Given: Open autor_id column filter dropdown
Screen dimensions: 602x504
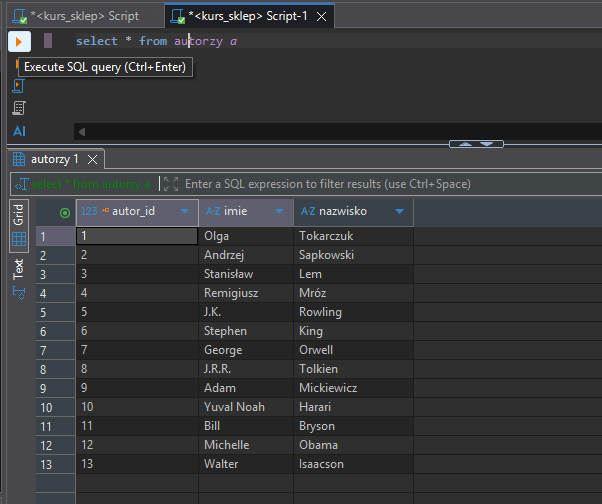Looking at the screenshot, I should click(x=184, y=212).
